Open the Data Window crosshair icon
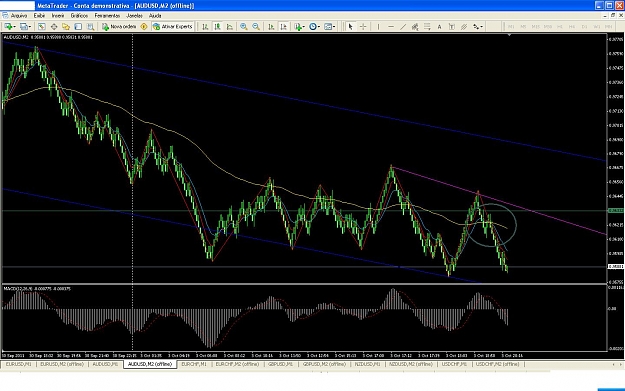Screen dimensions: 625x391 [54, 26]
